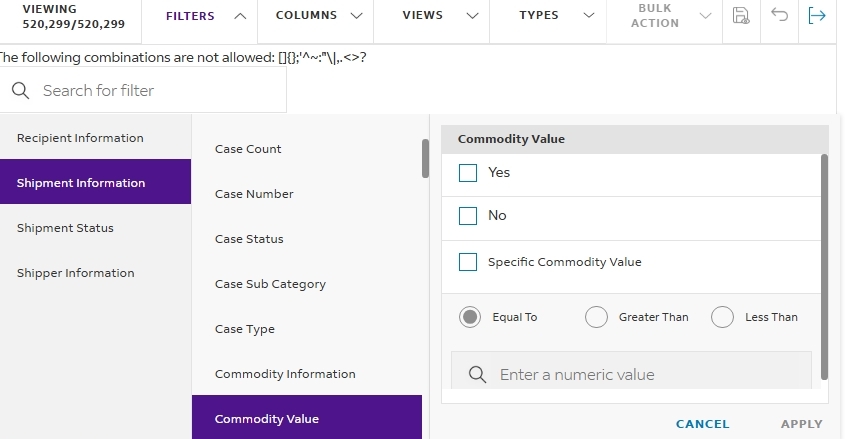Image resolution: width=851 pixels, height=439 pixels.
Task: Select the Equal To radio button
Action: [470, 317]
